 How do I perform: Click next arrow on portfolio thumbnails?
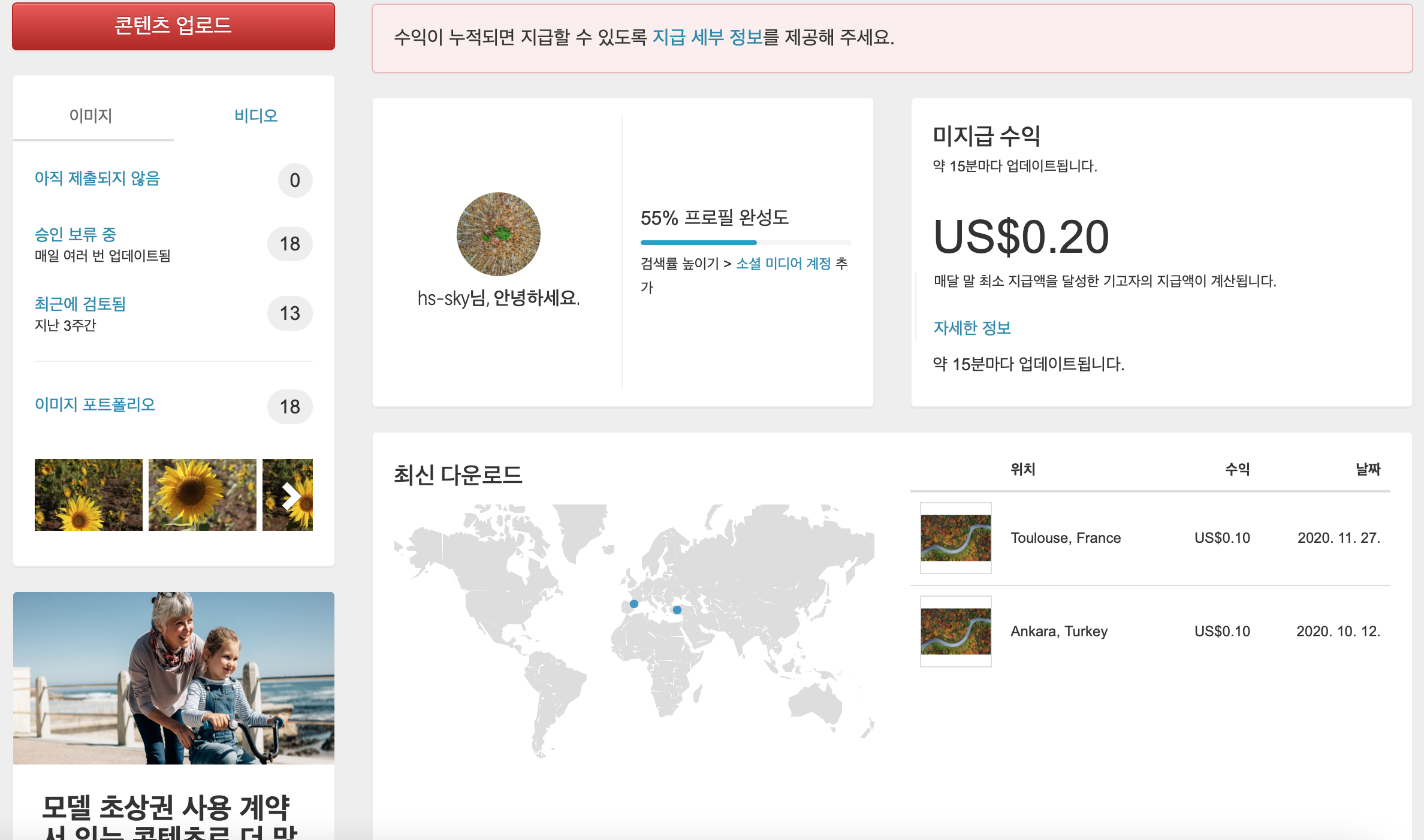(x=291, y=495)
